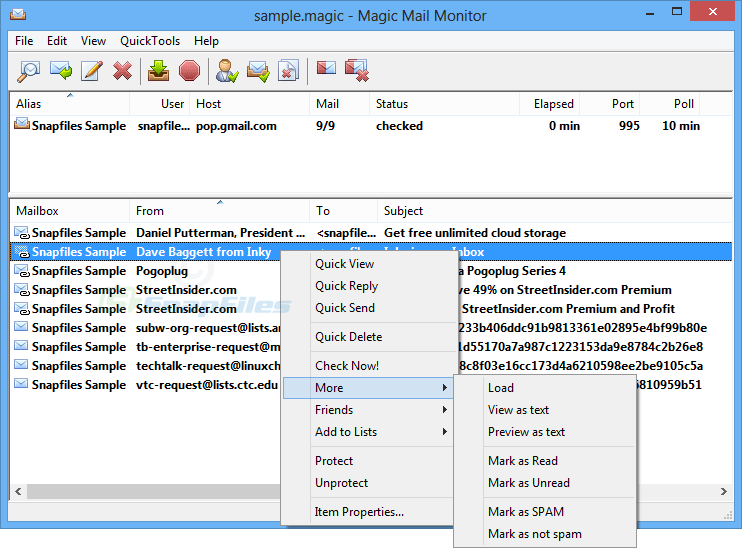Expand the Friends submenu
742x548 pixels.
368,410
